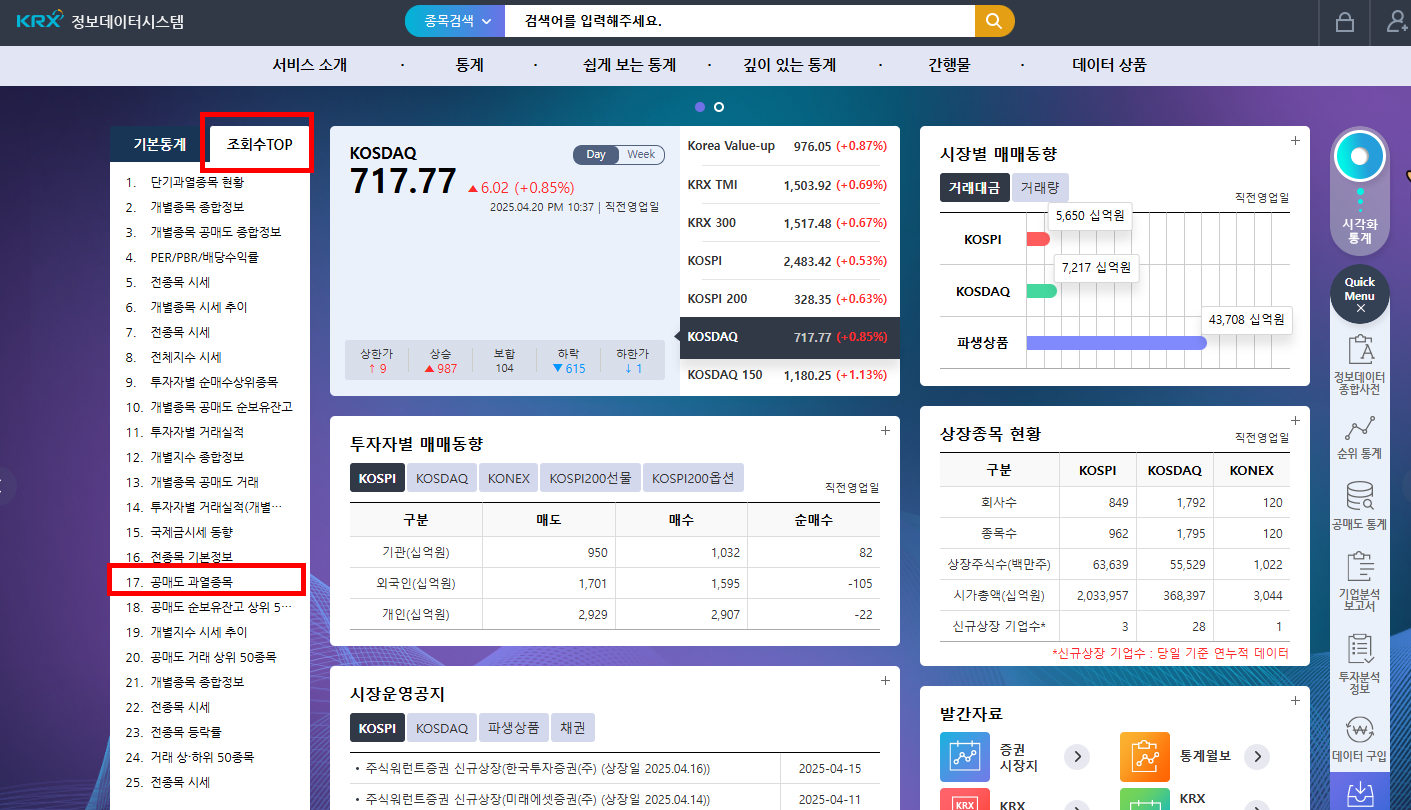Select KOSPI 200 index row
This screenshot has height=810, width=1411.
coord(789,299)
